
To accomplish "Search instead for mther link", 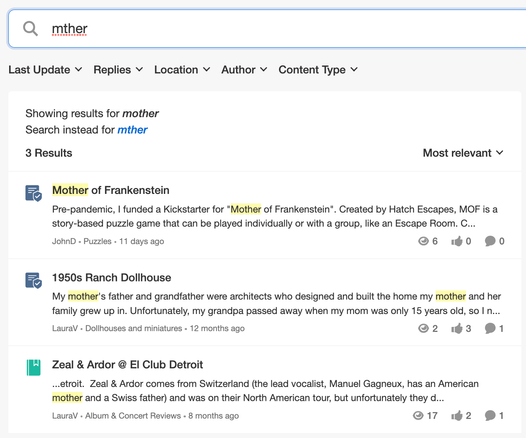I will pos(133,130).
